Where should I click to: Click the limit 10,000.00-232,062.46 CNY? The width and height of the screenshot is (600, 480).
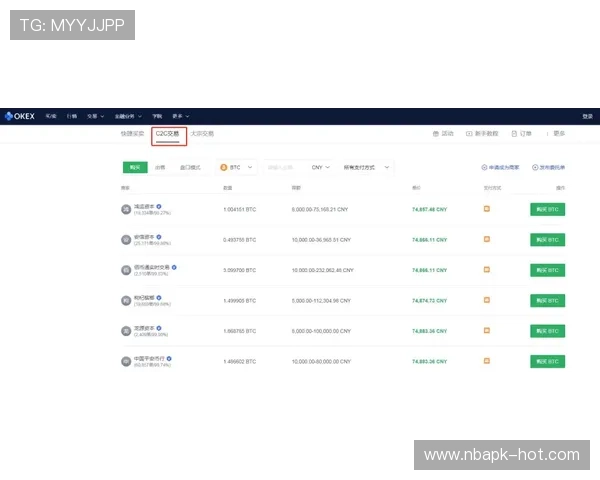(x=323, y=270)
